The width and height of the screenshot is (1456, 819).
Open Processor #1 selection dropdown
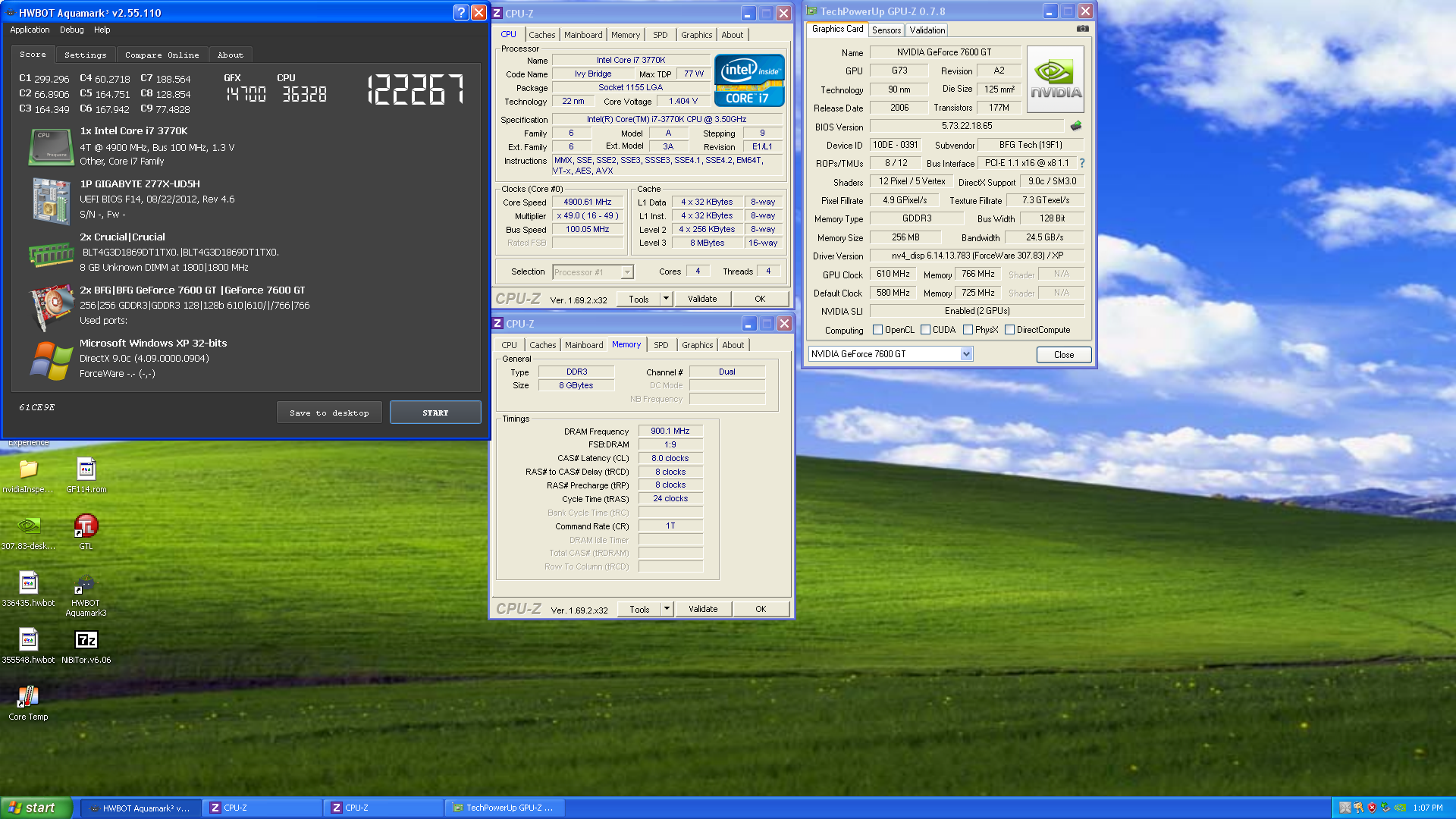tap(627, 272)
